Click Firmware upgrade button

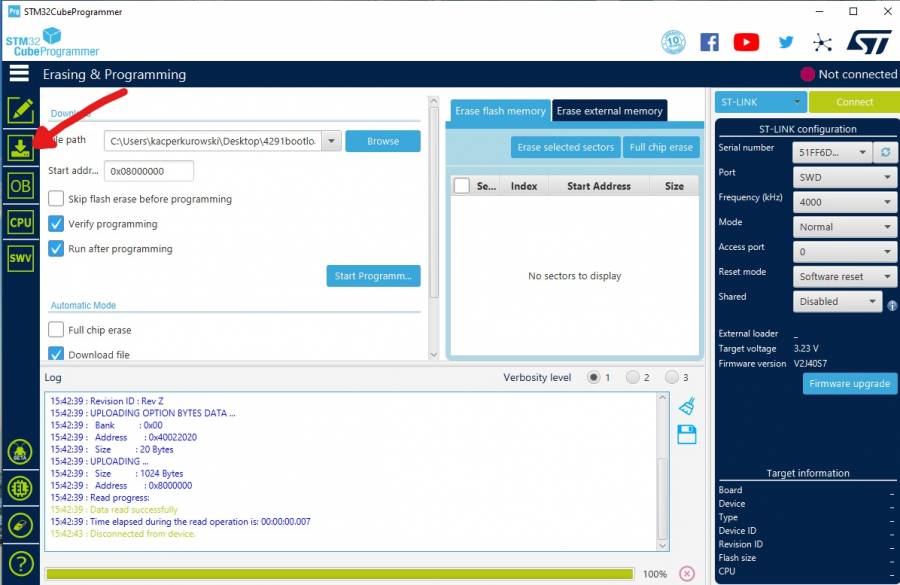pyautogui.click(x=849, y=383)
